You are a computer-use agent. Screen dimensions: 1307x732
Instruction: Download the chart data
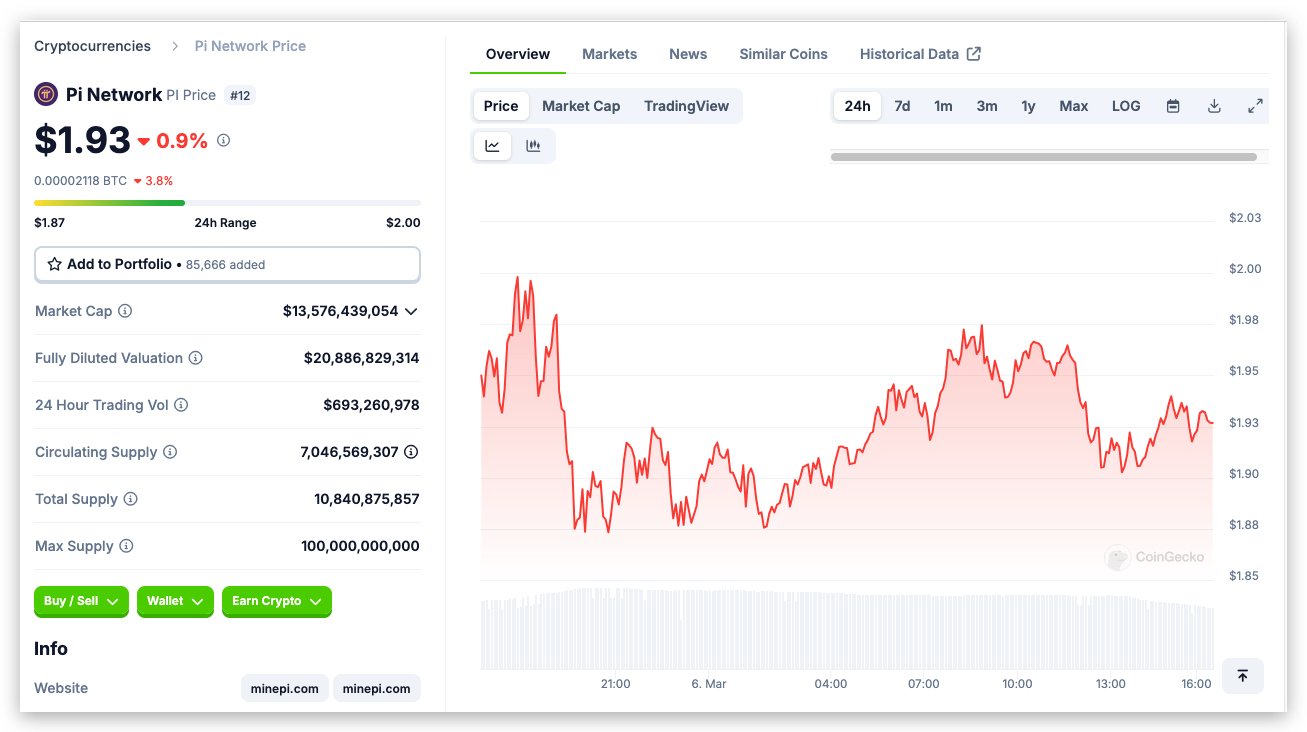(x=1214, y=106)
